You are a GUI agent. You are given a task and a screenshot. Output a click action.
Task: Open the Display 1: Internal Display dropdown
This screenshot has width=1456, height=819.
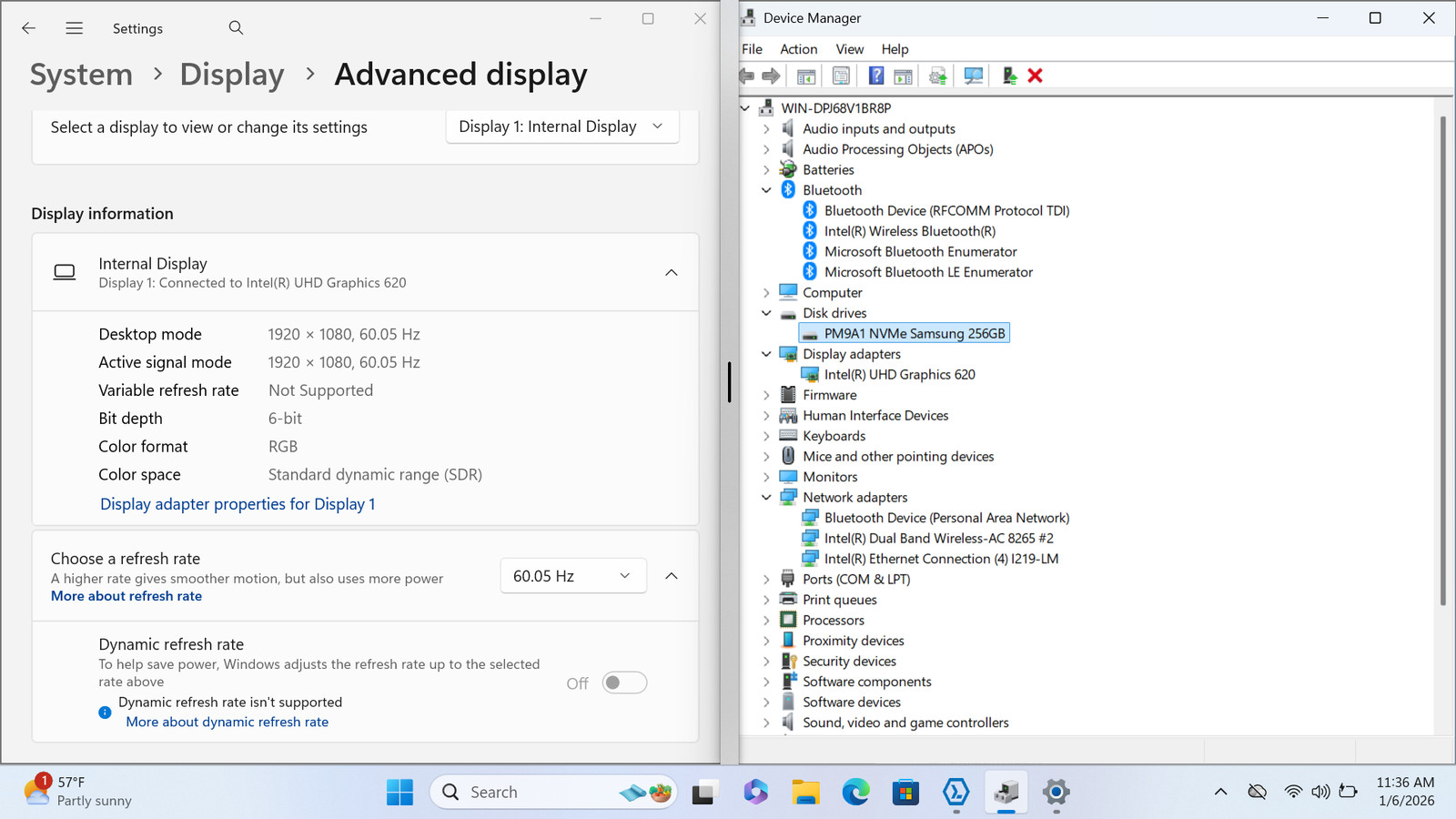[x=562, y=126]
